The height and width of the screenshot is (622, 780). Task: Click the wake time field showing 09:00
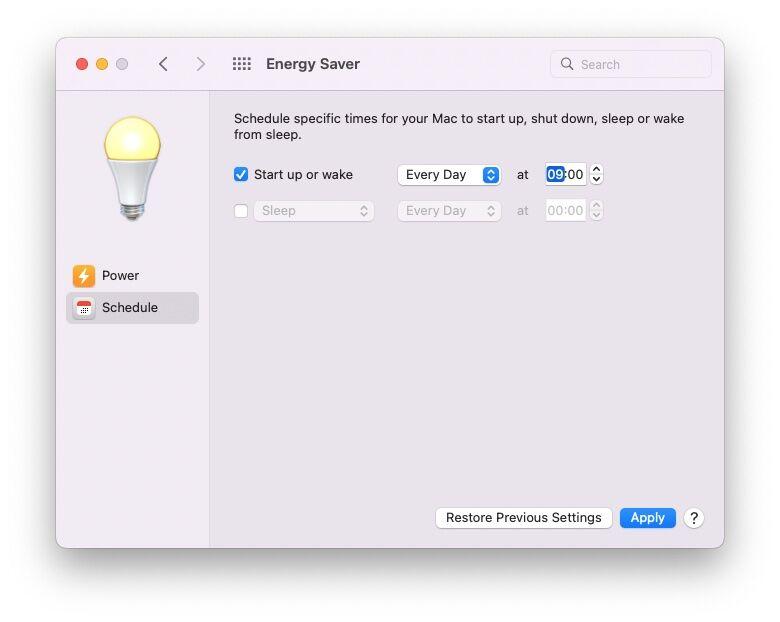tap(565, 175)
